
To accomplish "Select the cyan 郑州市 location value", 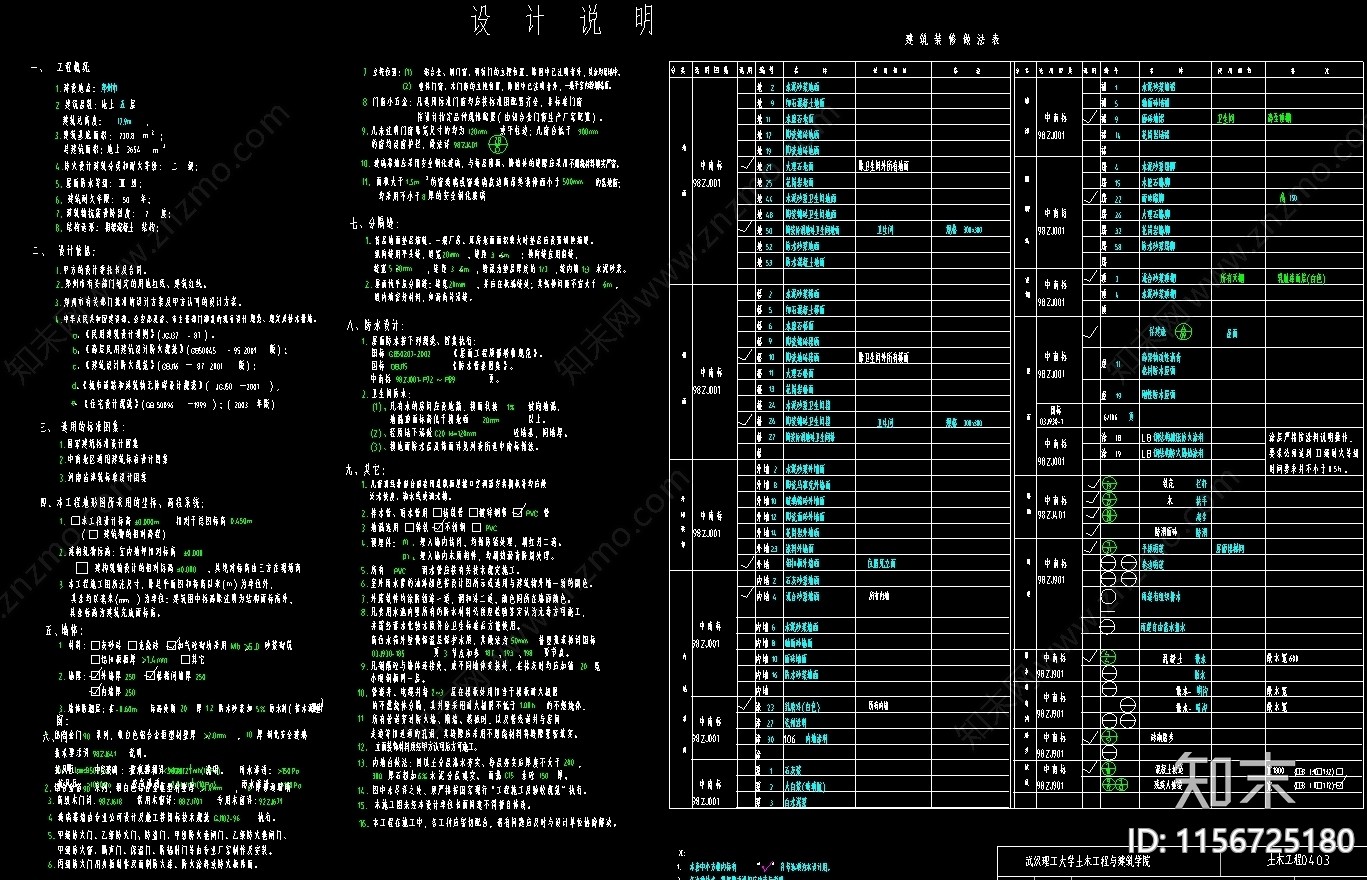I will pos(109,87).
